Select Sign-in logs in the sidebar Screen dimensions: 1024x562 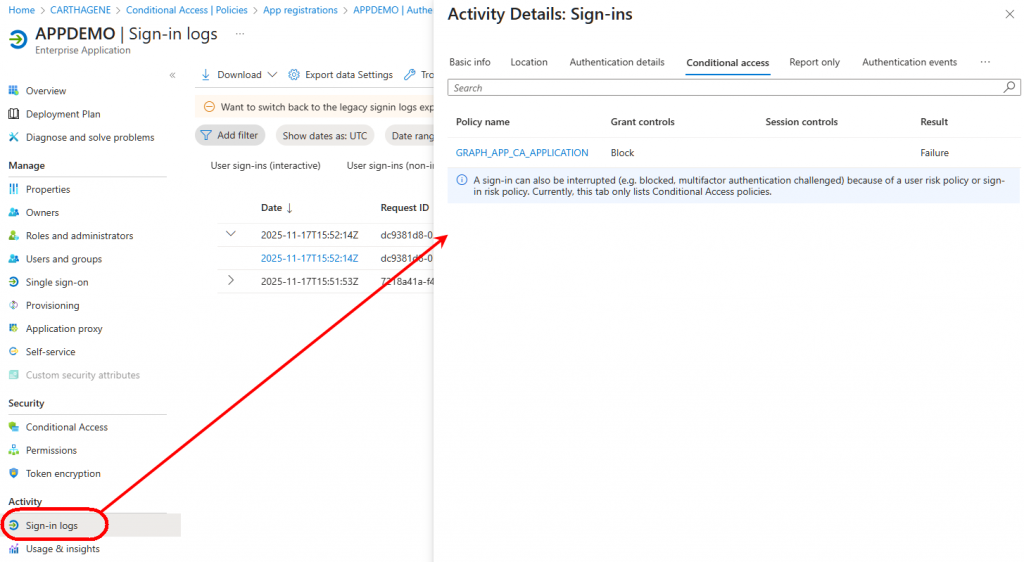click(52, 525)
